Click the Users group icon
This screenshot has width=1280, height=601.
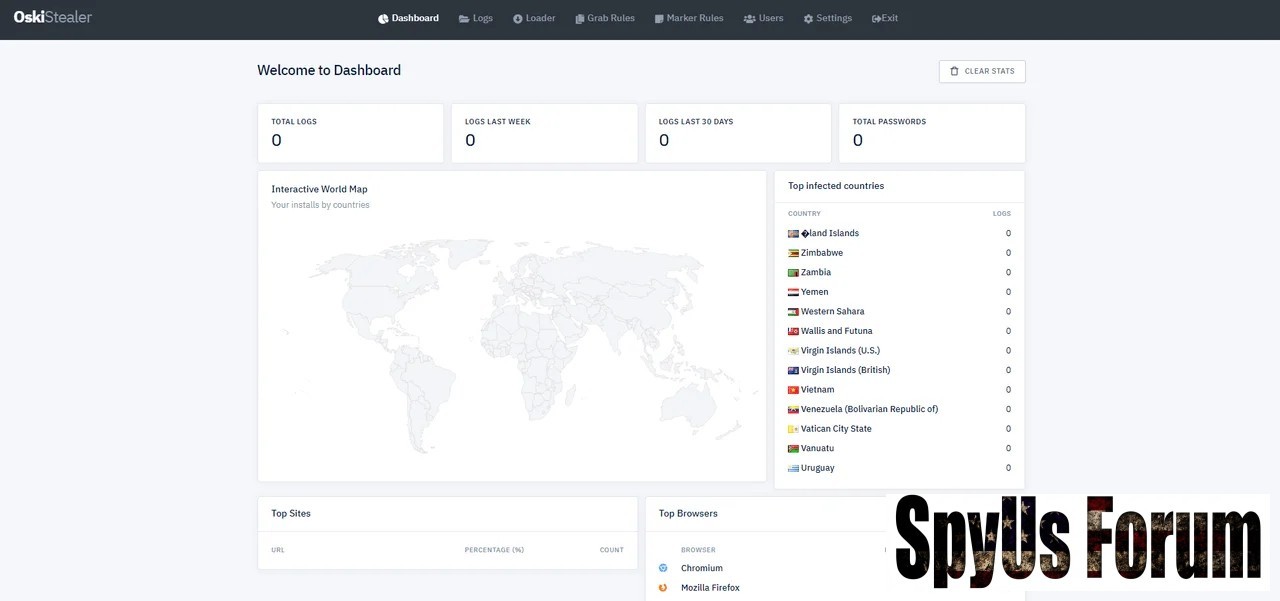coord(749,19)
